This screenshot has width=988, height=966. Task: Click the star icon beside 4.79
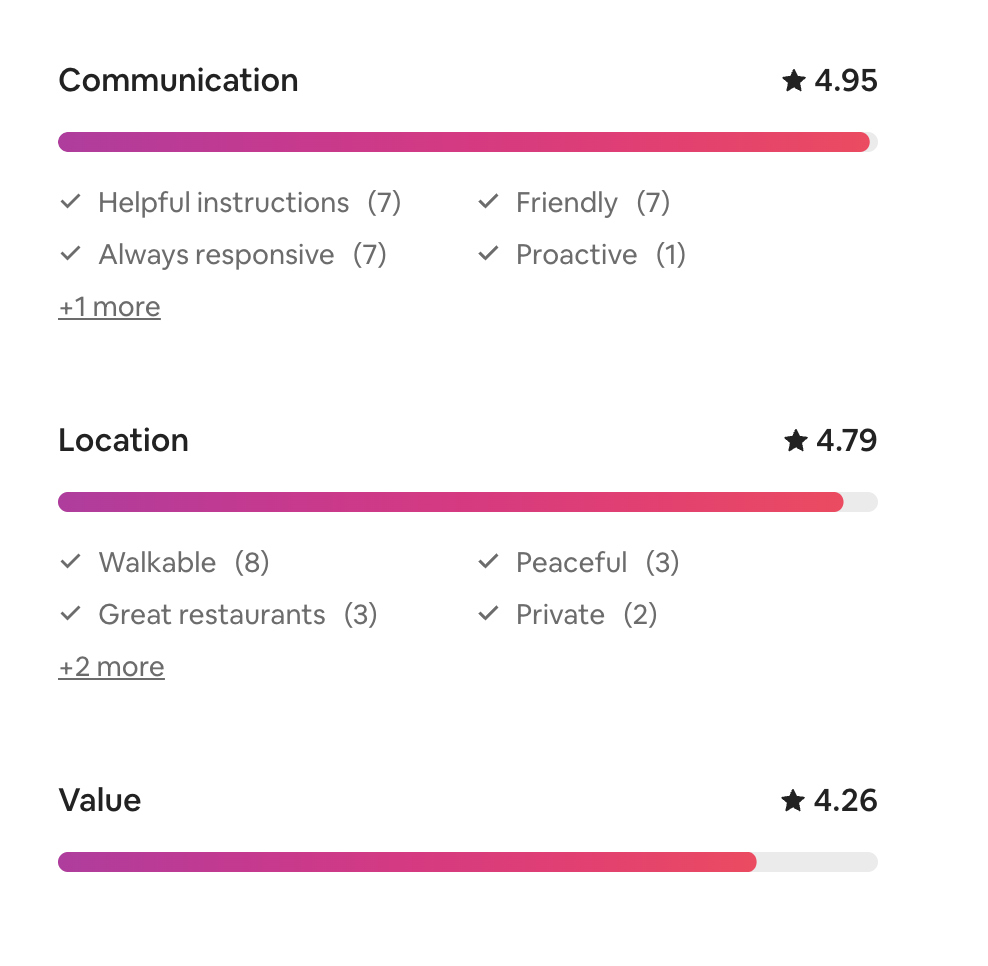pyautogui.click(x=796, y=441)
